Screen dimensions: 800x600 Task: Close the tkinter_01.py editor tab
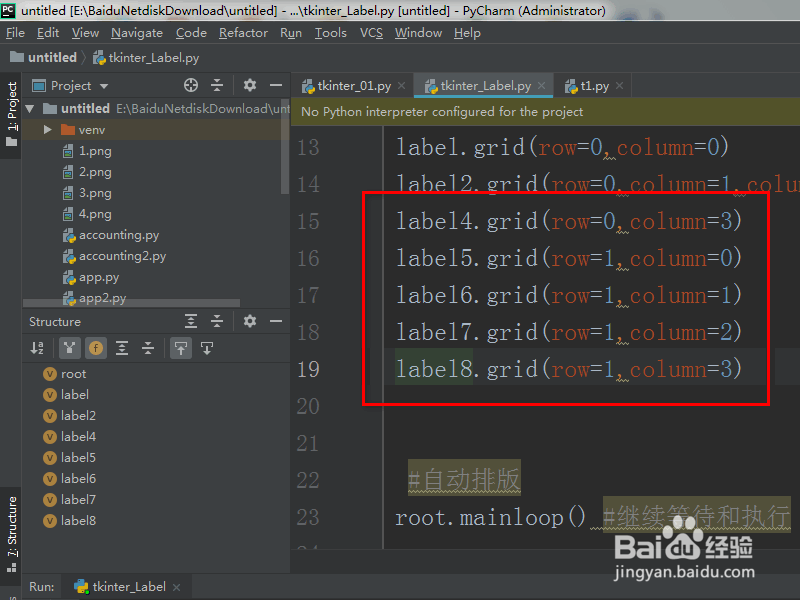402,86
